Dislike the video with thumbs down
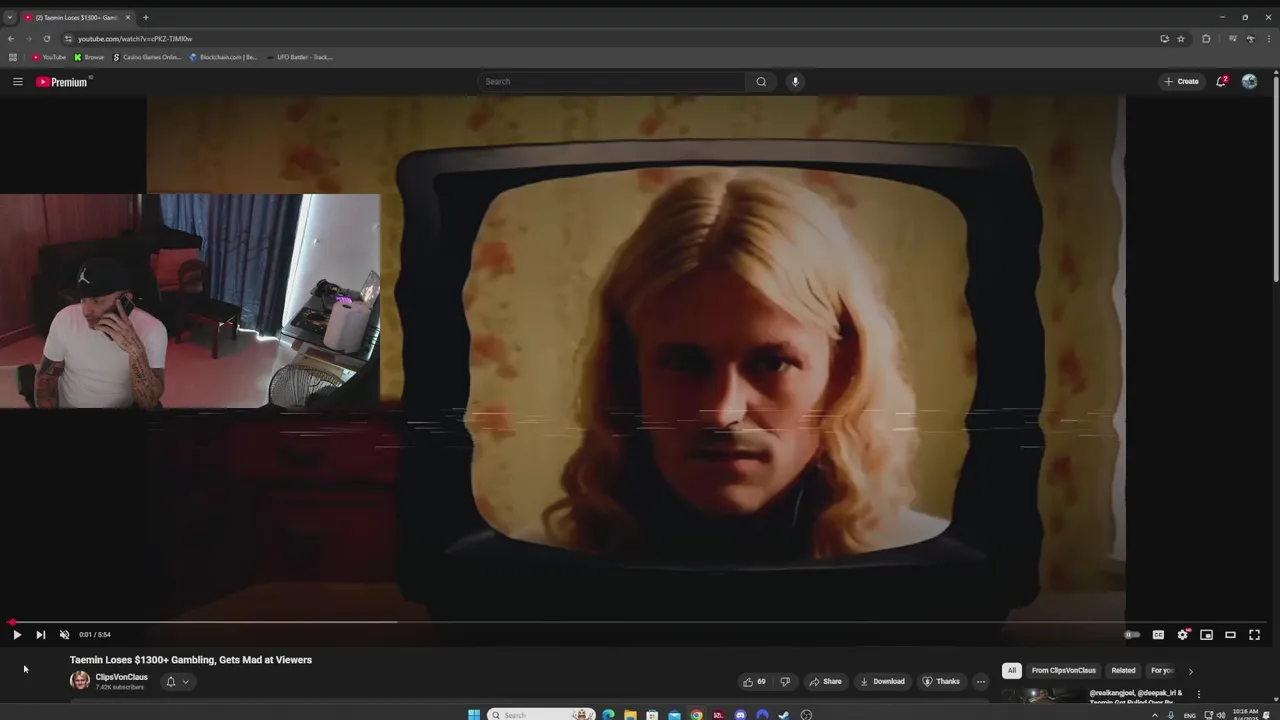The width and height of the screenshot is (1280, 720). tap(785, 681)
